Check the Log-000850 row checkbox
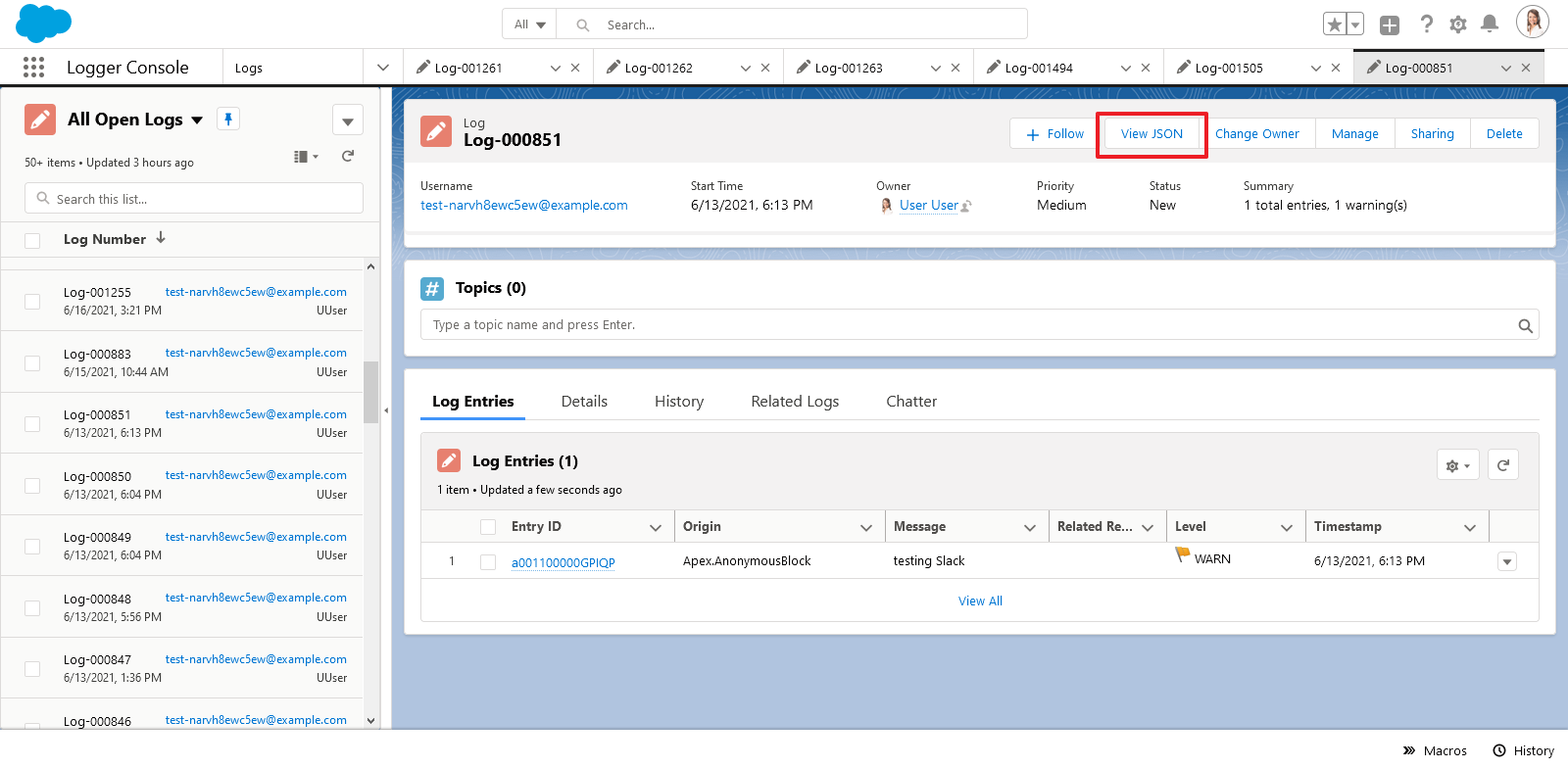1568x769 pixels. 32,486
